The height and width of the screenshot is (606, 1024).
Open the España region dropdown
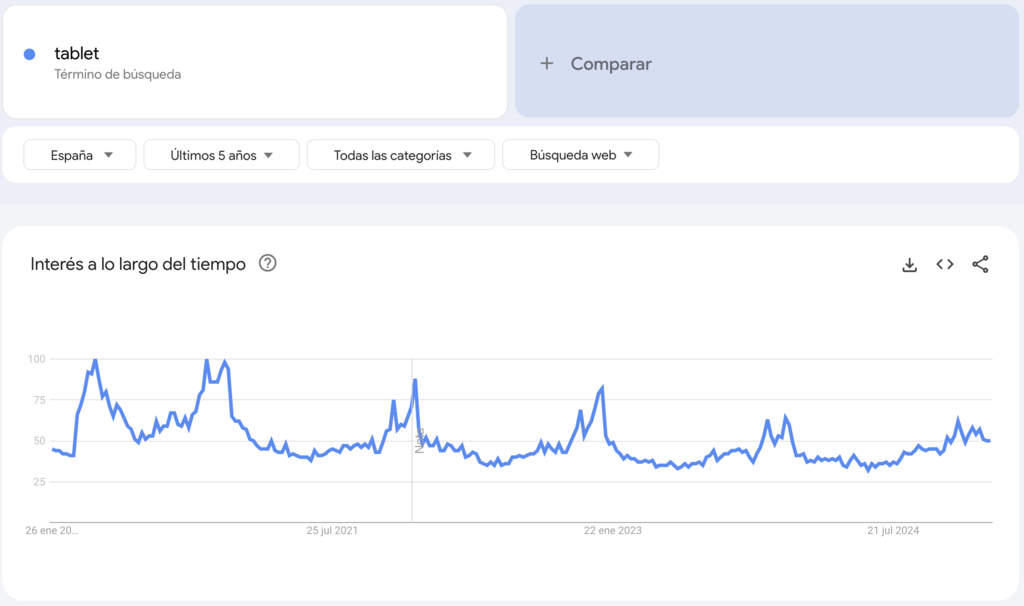coord(79,154)
